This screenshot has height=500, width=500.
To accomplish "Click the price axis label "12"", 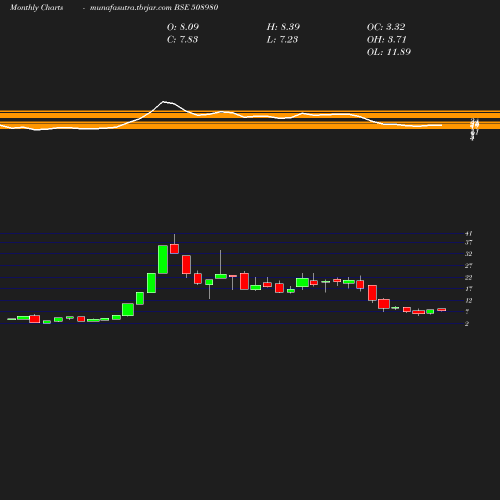I will point(469,300).
